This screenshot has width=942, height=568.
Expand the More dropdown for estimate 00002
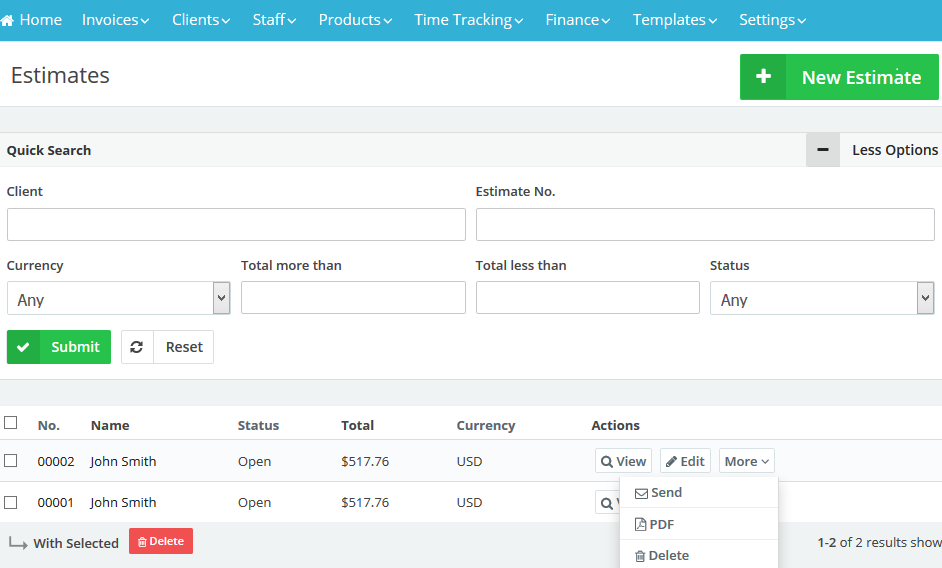(x=746, y=462)
